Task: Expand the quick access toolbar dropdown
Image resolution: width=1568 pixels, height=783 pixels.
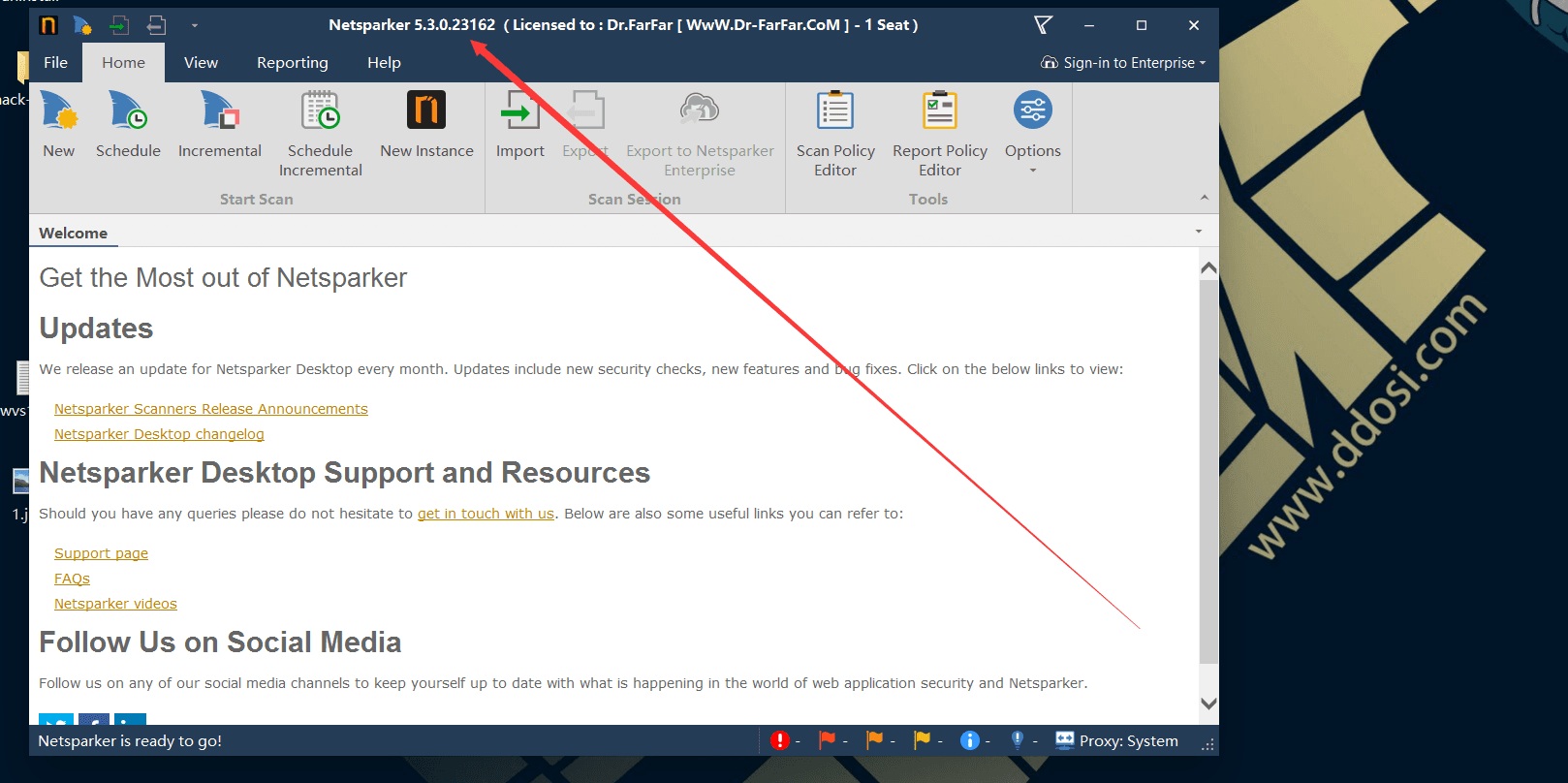Action: pos(194,25)
